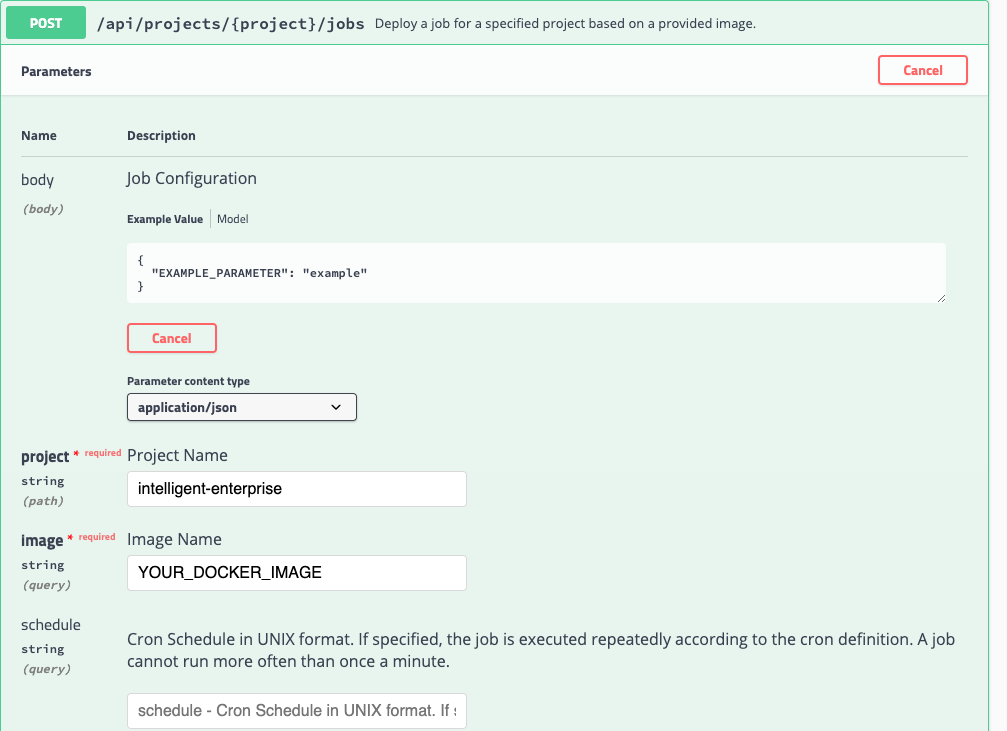The image size is (1007, 731).
Task: Click the schedule parameter name label
Action: (51, 625)
